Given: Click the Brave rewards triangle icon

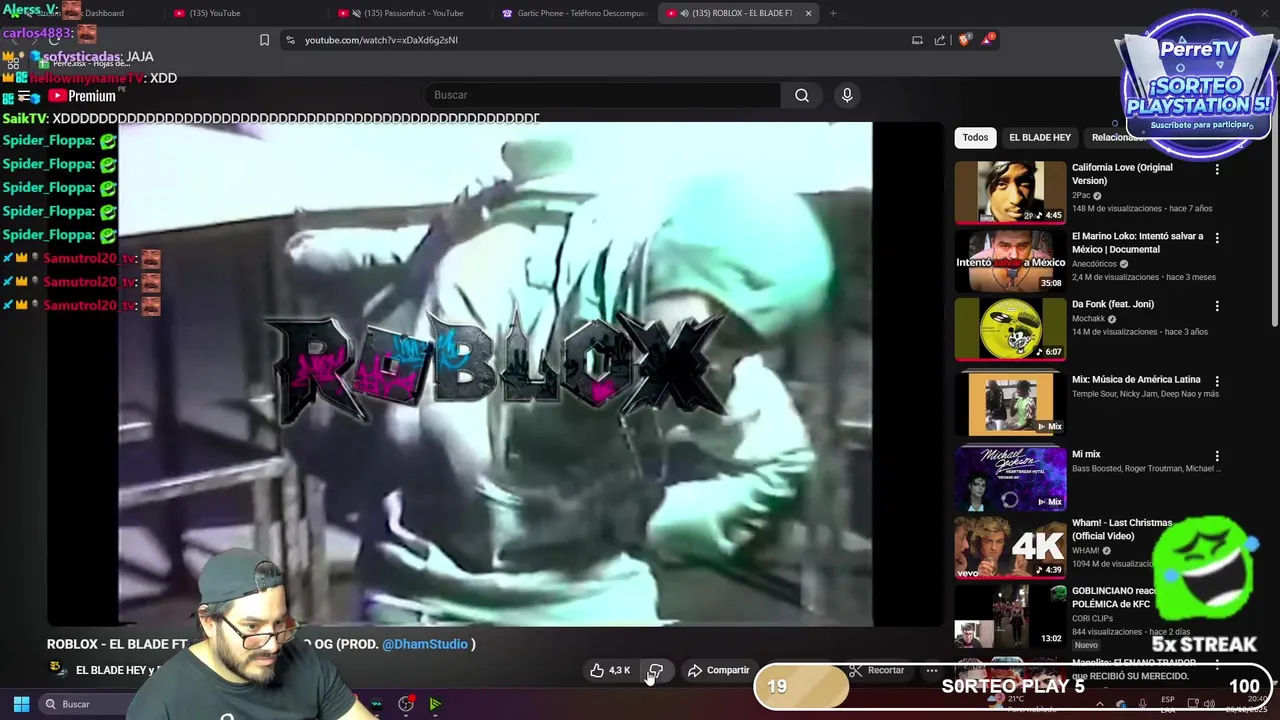Looking at the screenshot, I should [989, 40].
